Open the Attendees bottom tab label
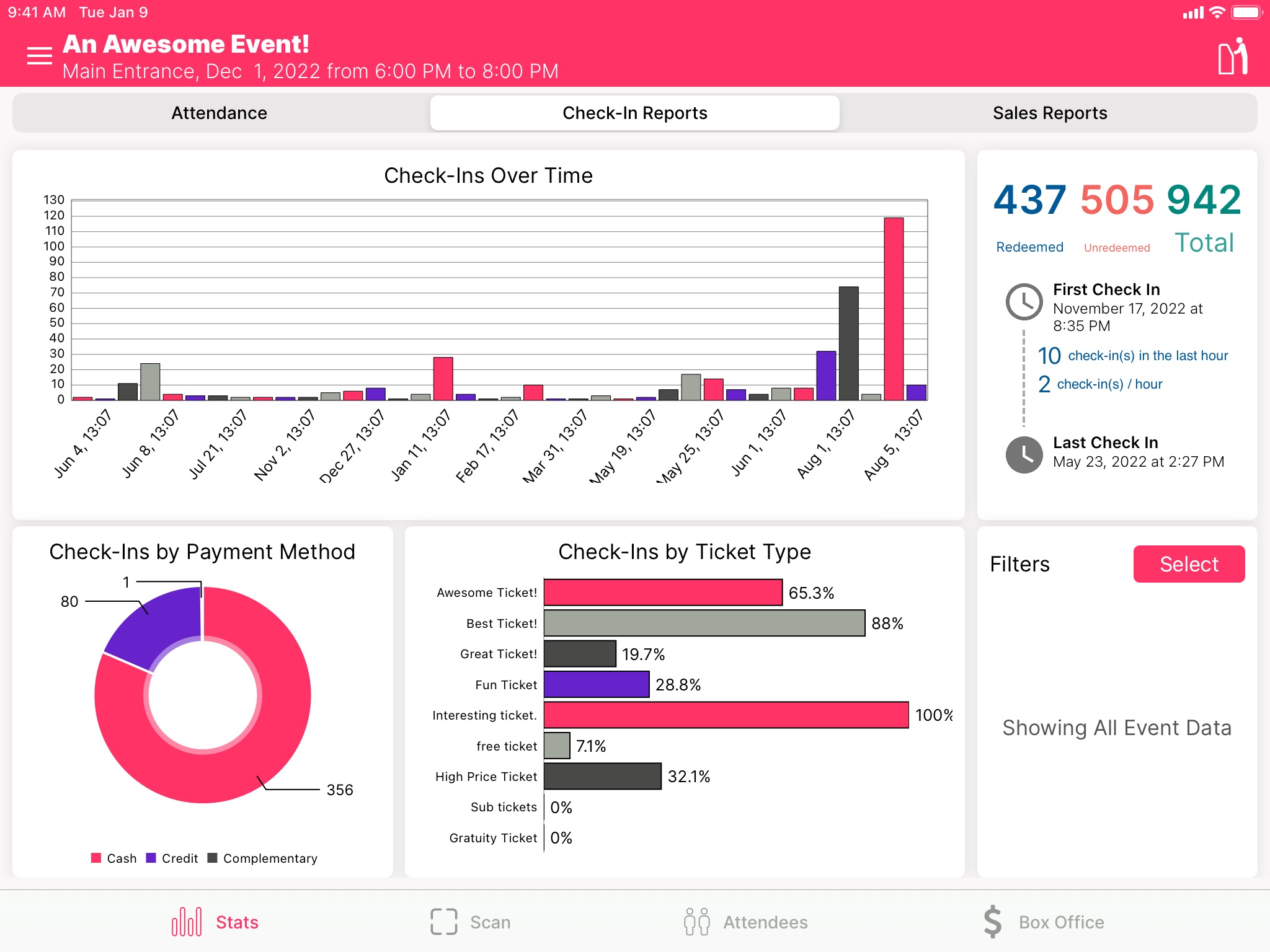 pyautogui.click(x=765, y=922)
